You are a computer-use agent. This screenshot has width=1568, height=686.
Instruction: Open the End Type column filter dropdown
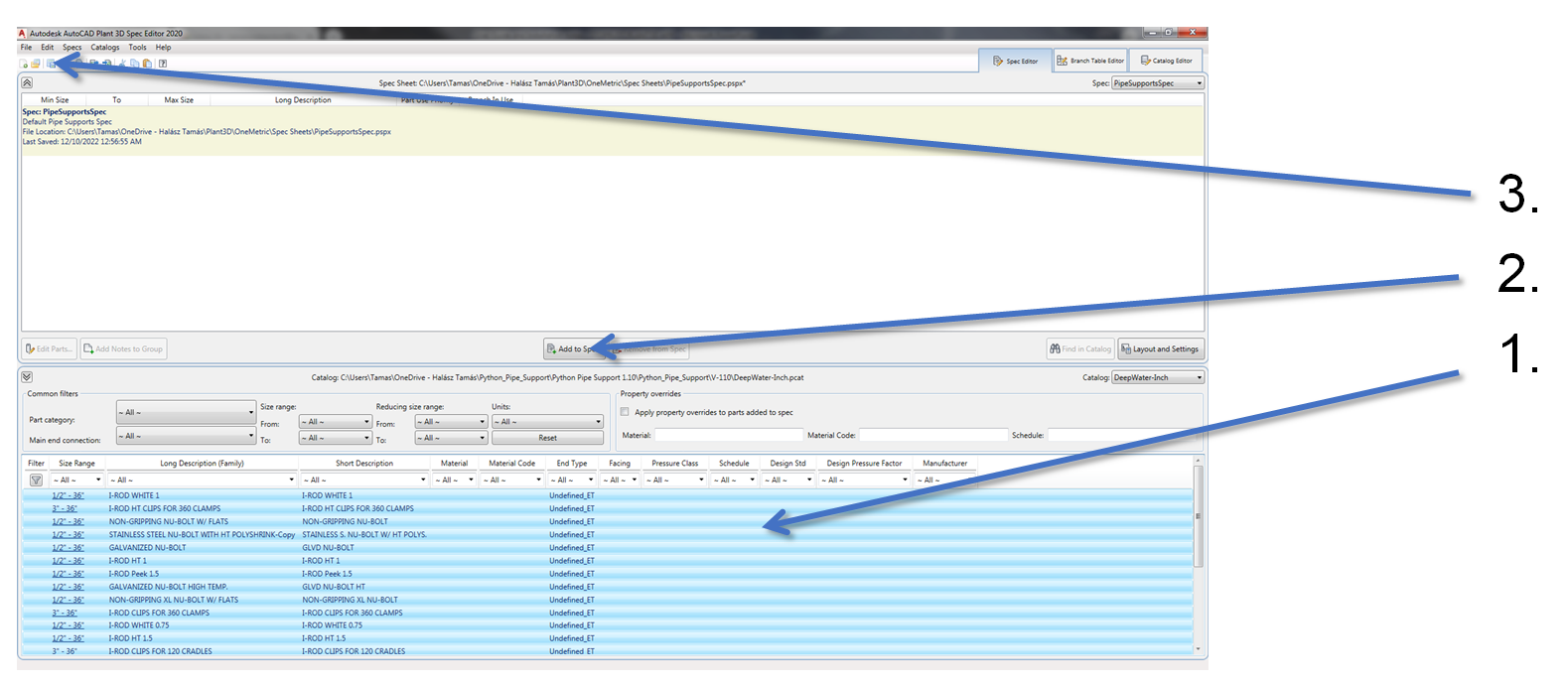[x=572, y=480]
